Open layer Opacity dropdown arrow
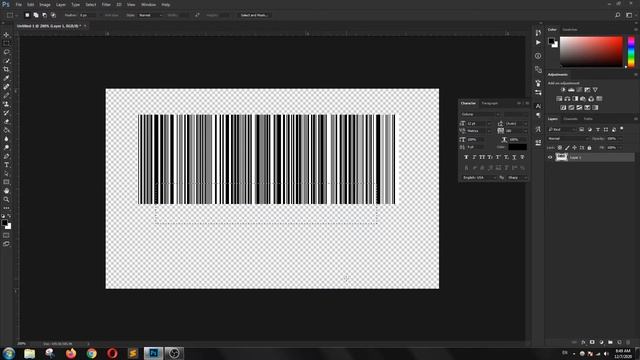640x360 pixels. tap(620, 139)
